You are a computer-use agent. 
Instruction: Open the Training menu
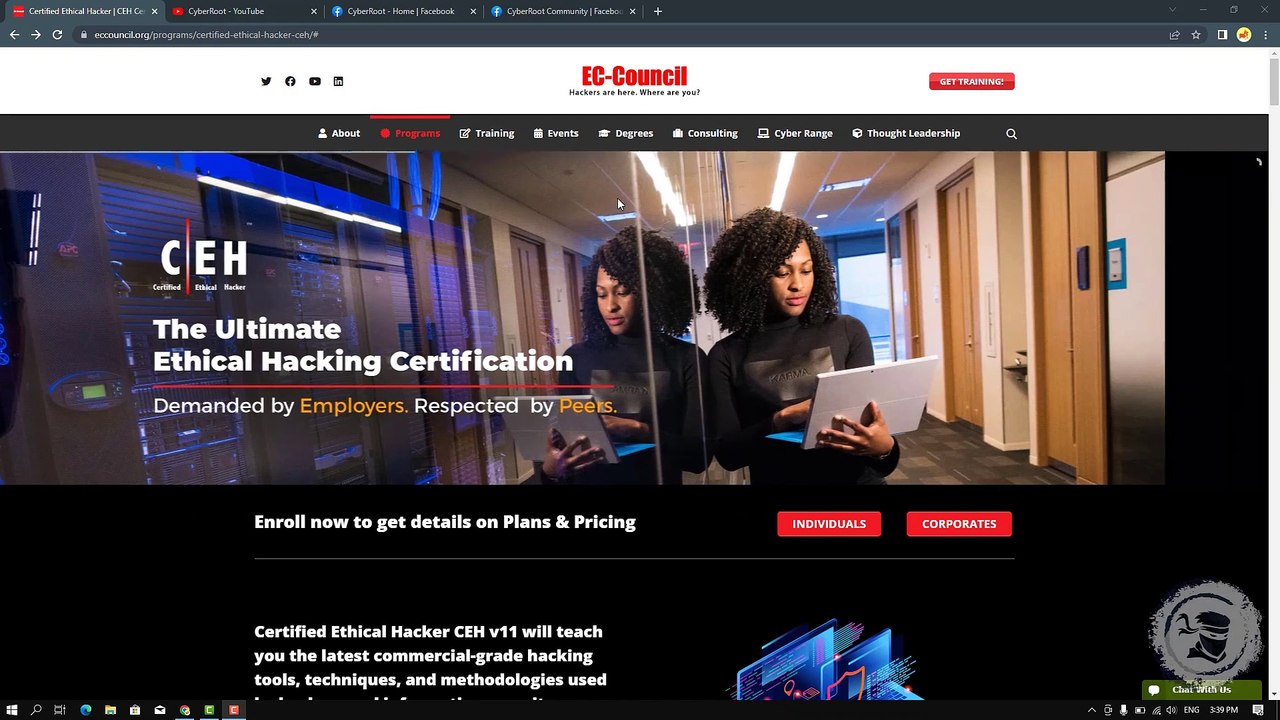click(487, 133)
